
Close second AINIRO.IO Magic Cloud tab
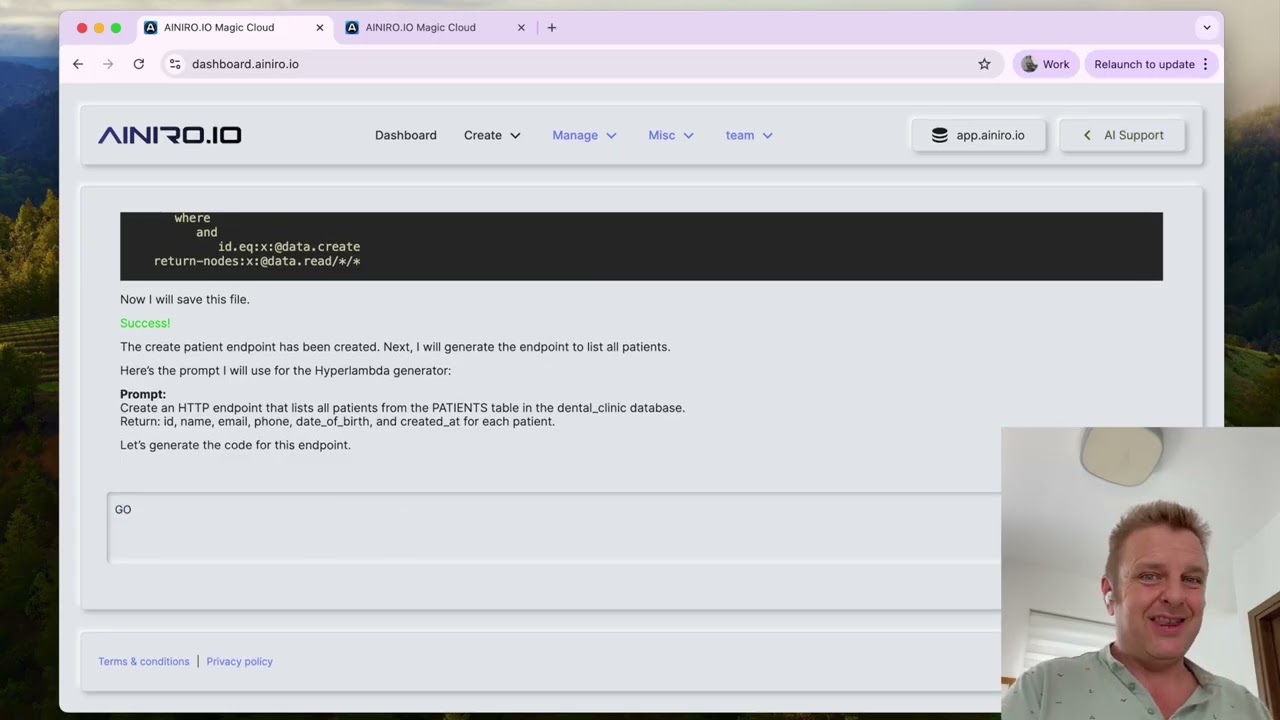[x=521, y=28]
